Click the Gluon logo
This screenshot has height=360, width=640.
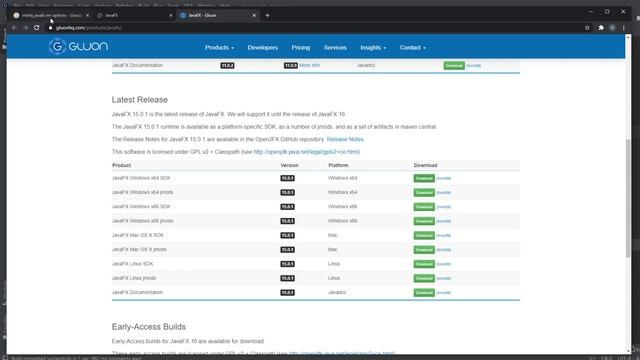(x=78, y=47)
